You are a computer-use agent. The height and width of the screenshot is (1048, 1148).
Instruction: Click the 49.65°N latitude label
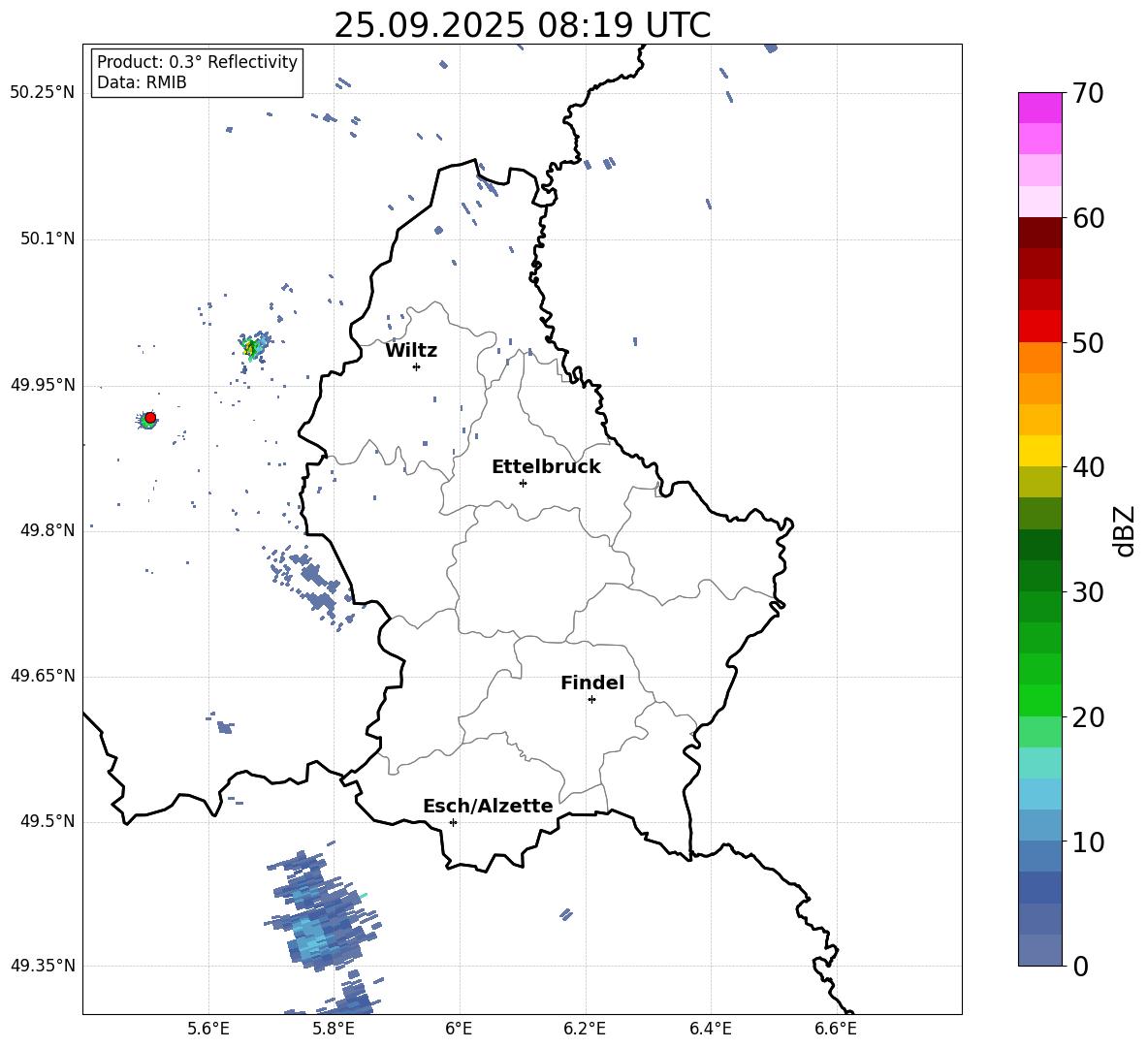[x=43, y=676]
